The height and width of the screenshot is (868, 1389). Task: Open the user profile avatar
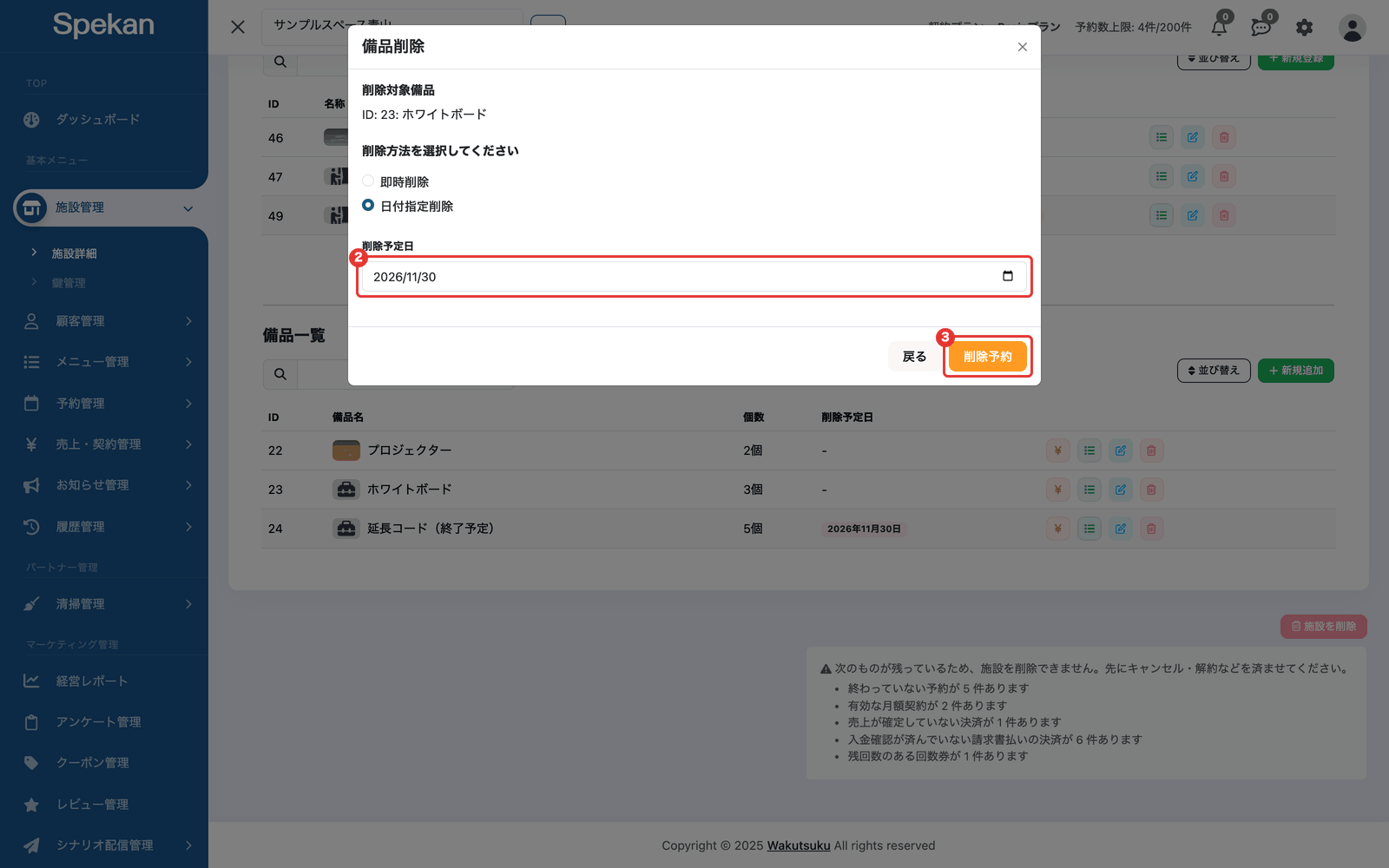coord(1352,28)
